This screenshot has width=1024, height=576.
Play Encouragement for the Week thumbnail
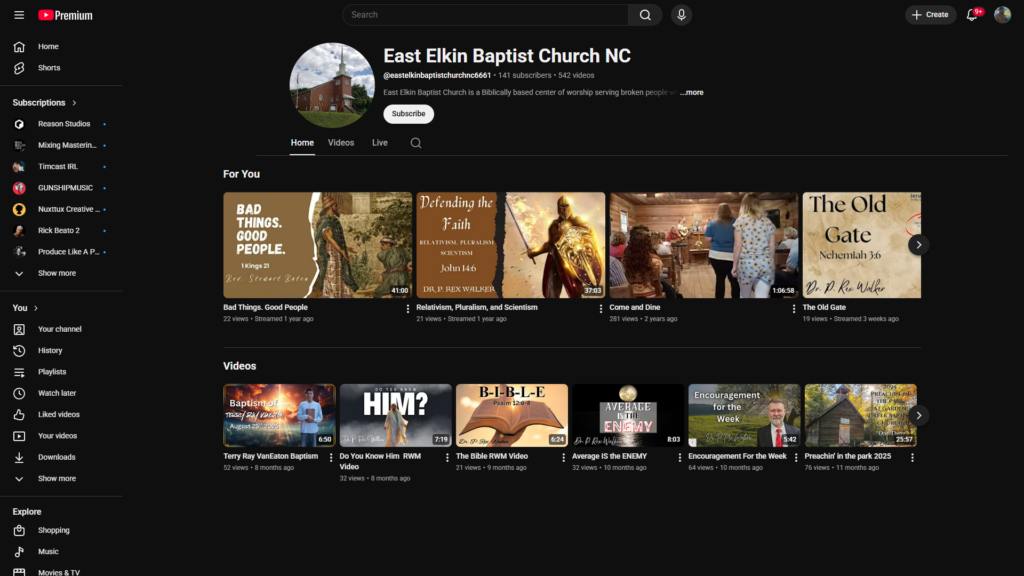[x=744, y=415]
